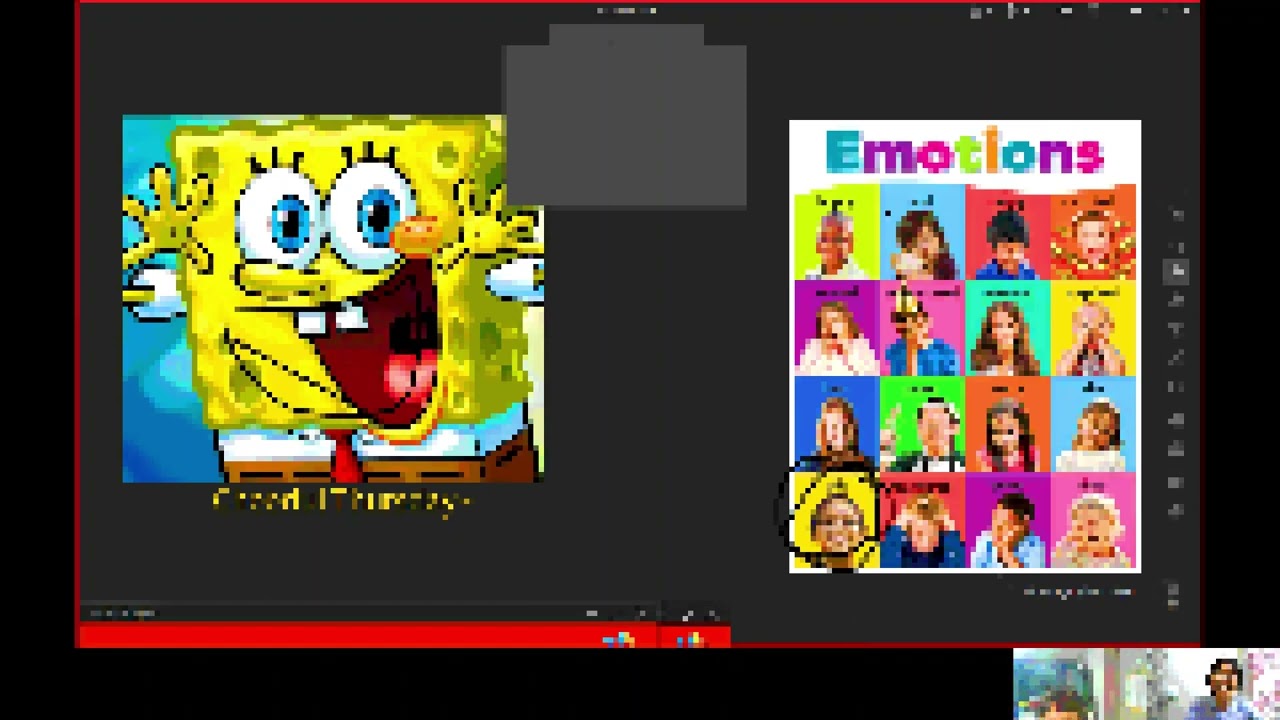This screenshot has height=720, width=1280.
Task: Click the Emotions chart image
Action: click(x=965, y=346)
